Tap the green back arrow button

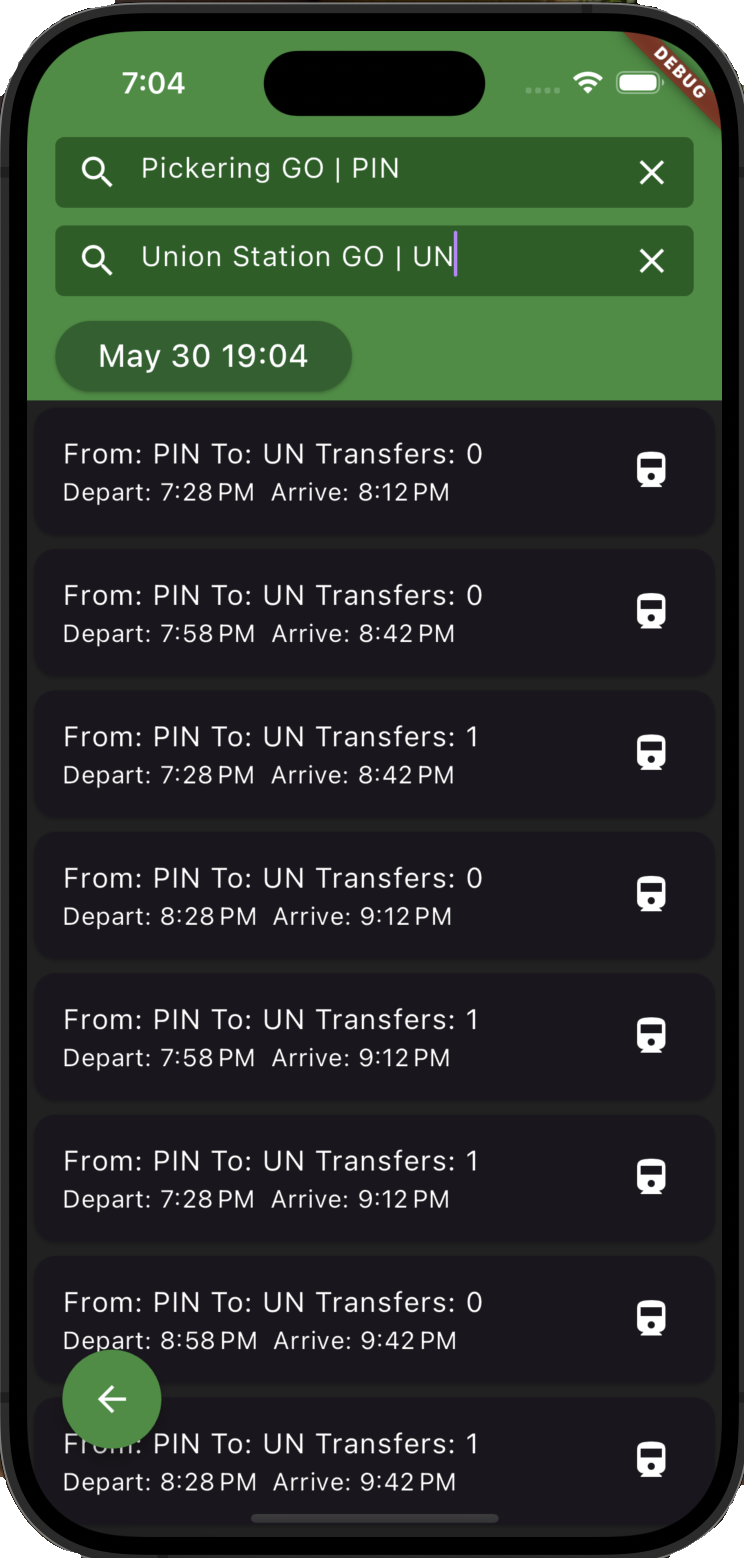[112, 1399]
